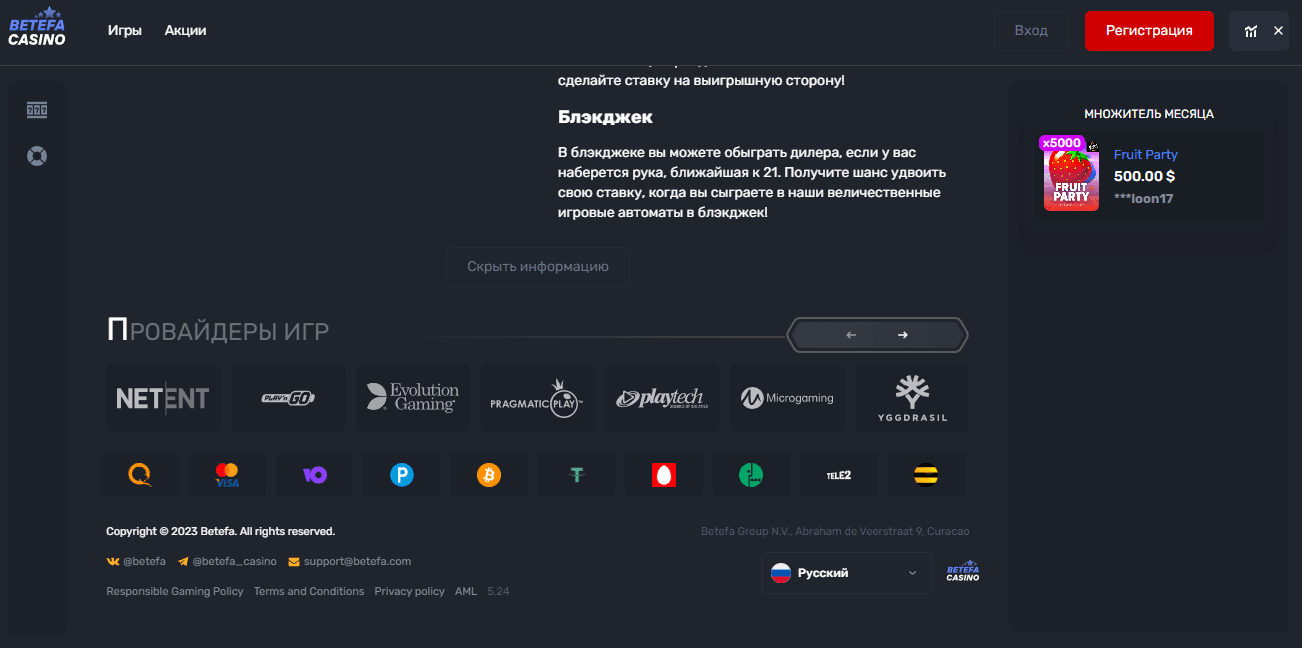Viewport: 1302px width, 648px height.
Task: Select the QIWI payment icon
Action: coord(140,476)
